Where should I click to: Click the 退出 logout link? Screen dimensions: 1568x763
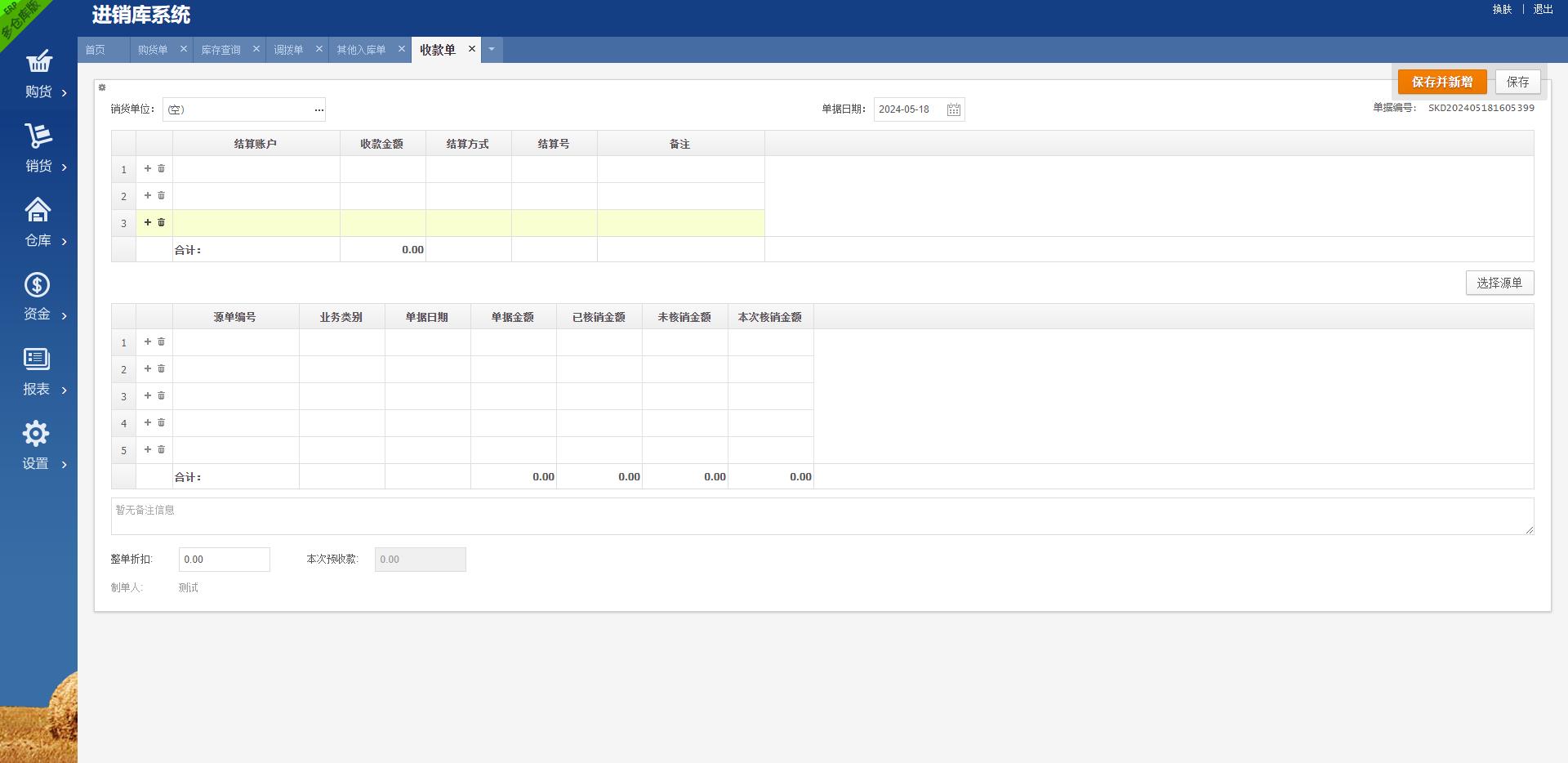click(1543, 9)
